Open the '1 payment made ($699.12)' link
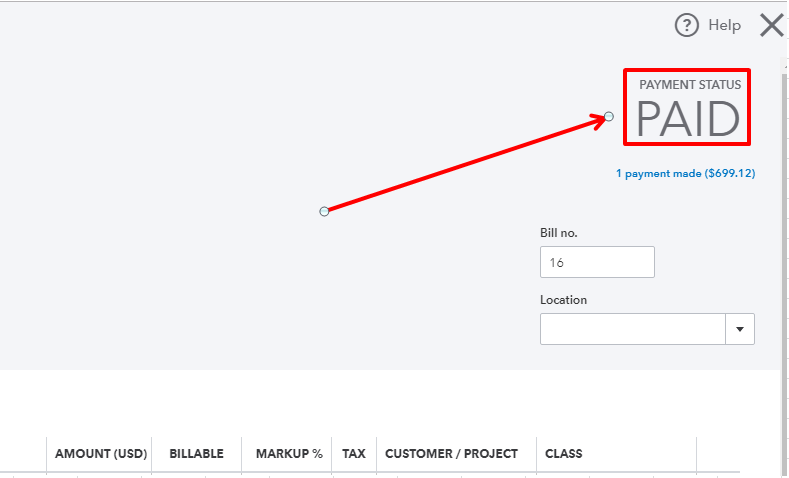Viewport: 789px width, 478px height. click(x=685, y=173)
